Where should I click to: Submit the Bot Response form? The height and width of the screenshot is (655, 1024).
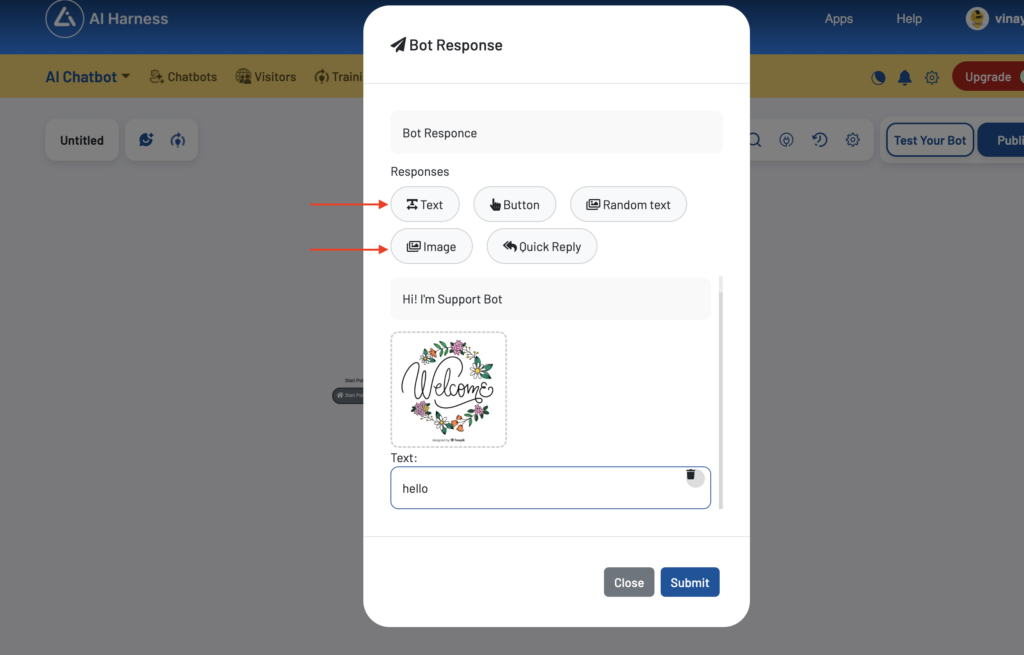point(690,583)
